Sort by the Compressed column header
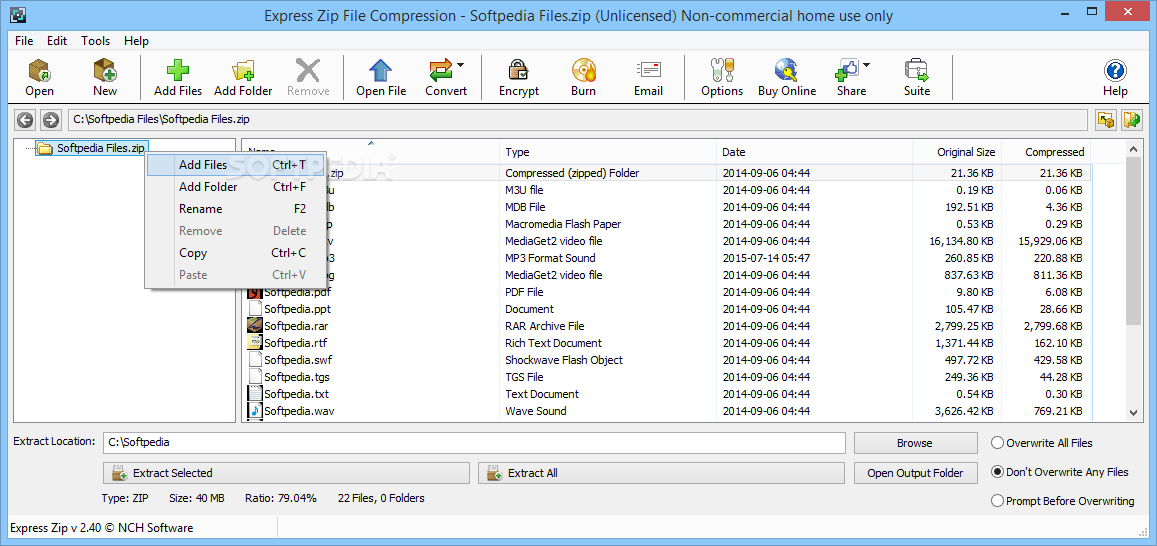1157x546 pixels. click(1046, 152)
